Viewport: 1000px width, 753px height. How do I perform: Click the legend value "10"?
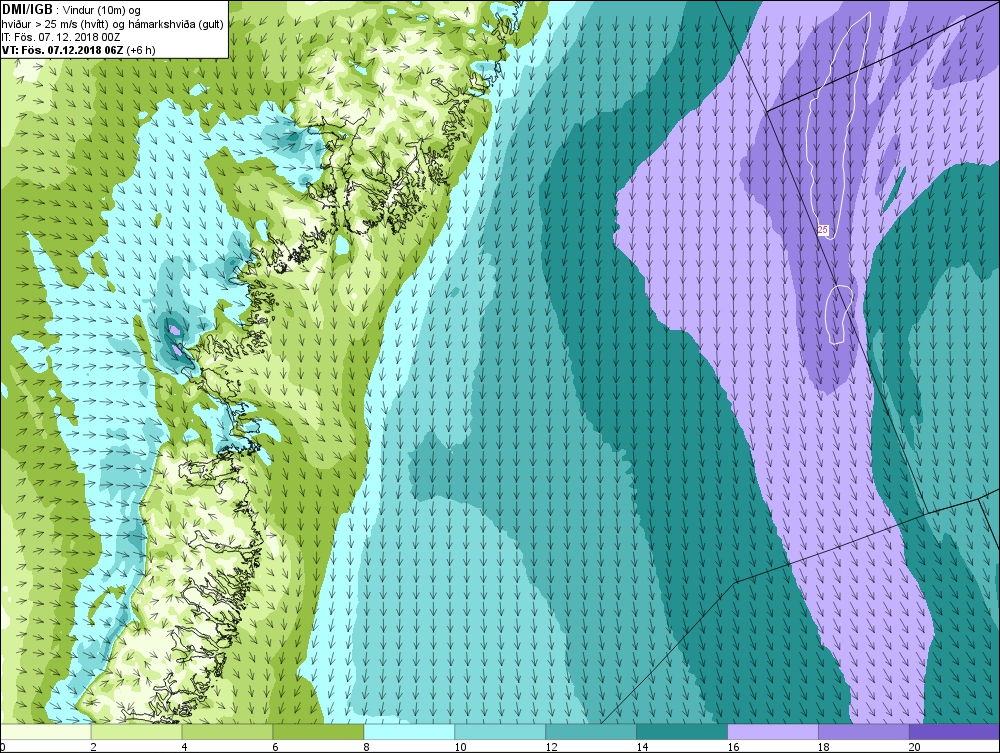(x=460, y=747)
